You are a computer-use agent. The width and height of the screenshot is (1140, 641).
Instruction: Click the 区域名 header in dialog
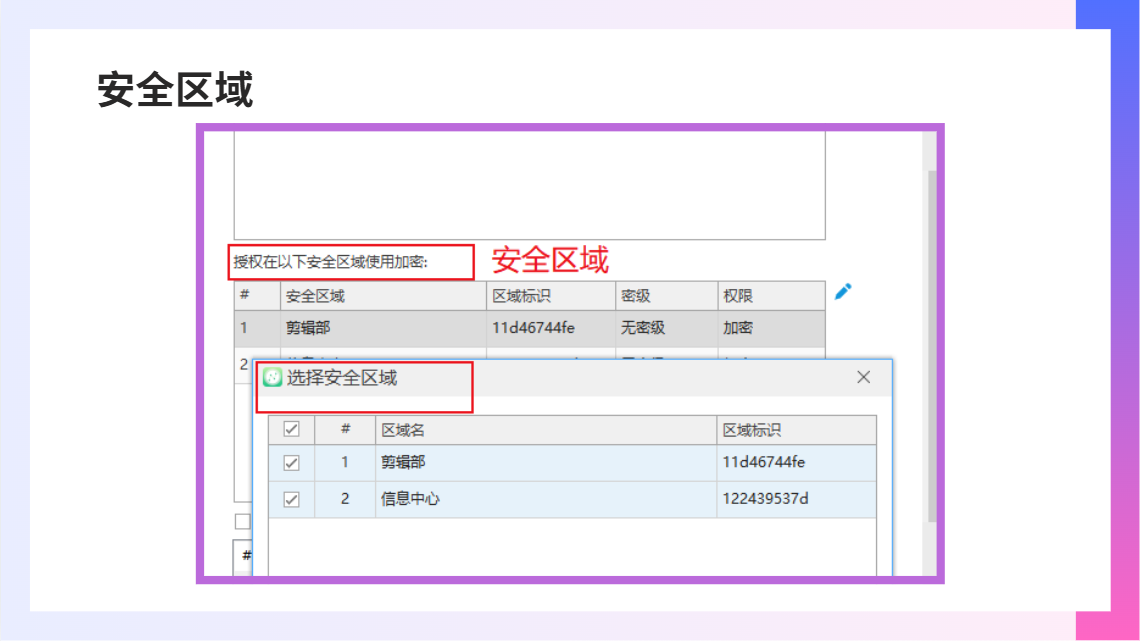click(546, 430)
